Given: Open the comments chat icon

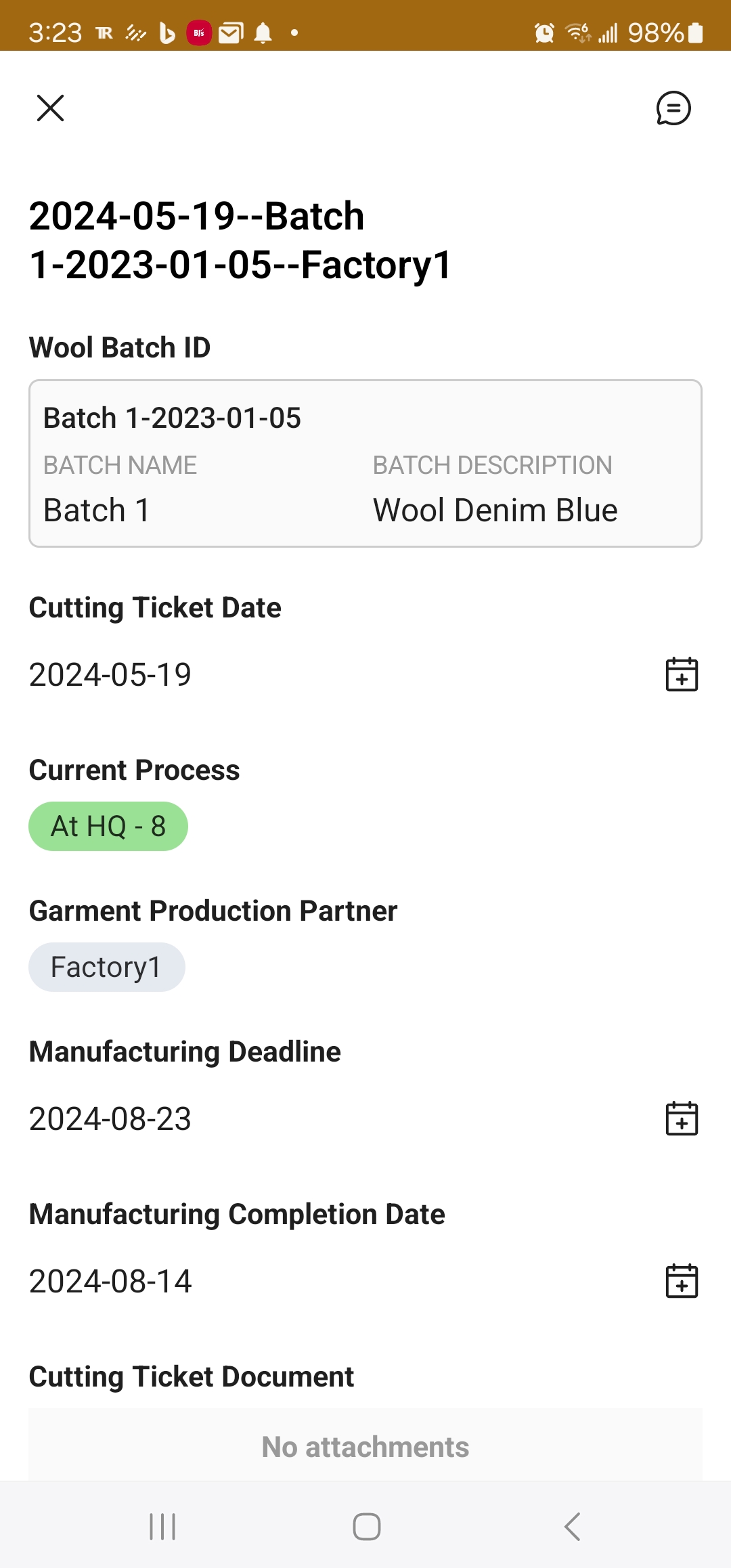Looking at the screenshot, I should (673, 108).
